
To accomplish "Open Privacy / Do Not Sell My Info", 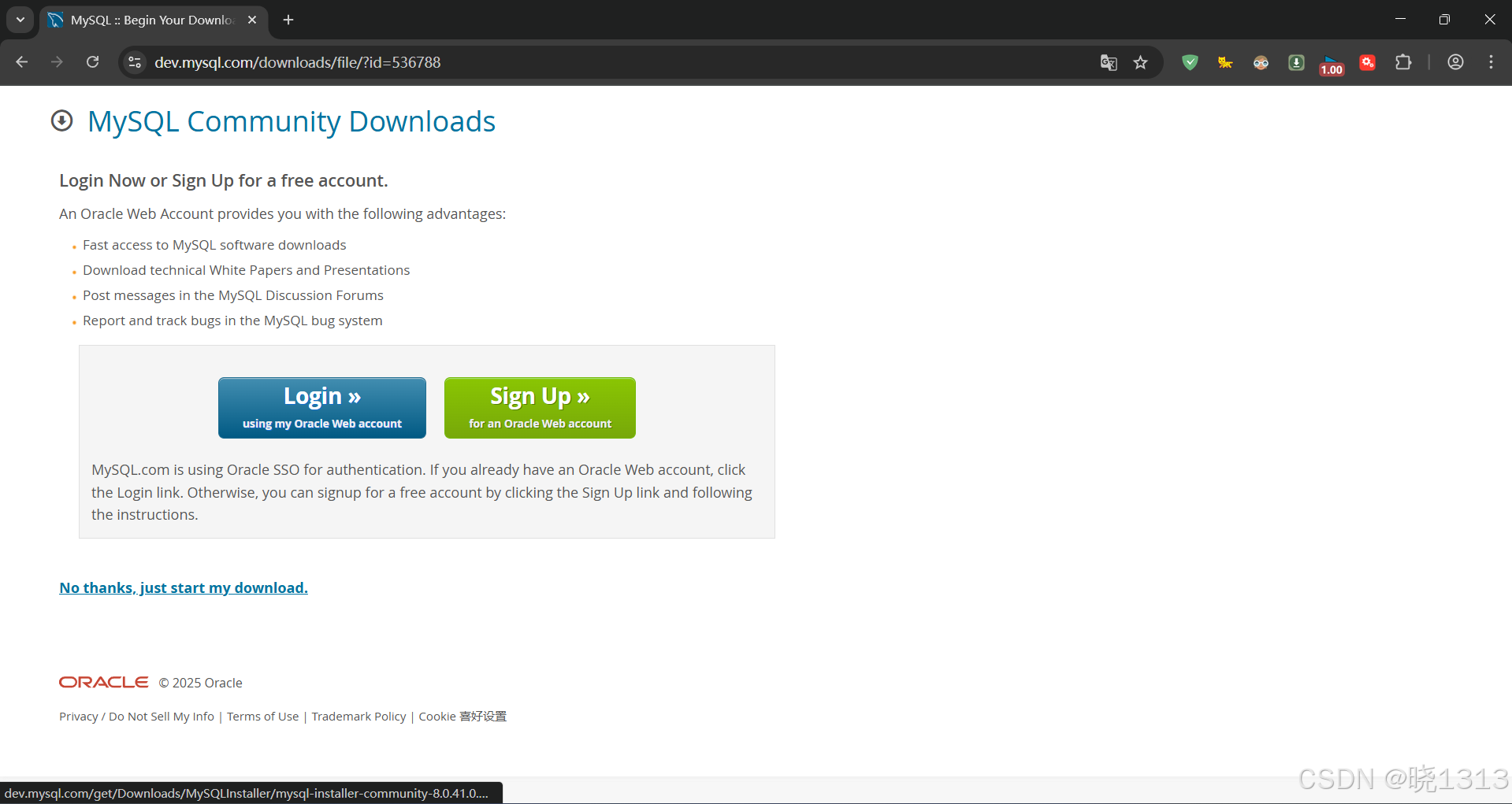I will click(x=136, y=717).
